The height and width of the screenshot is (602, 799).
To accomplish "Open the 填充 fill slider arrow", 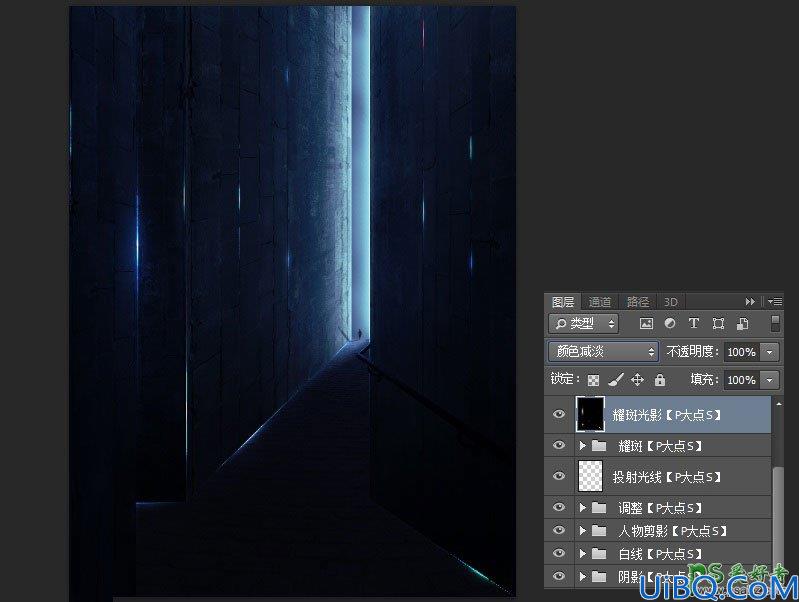I will click(x=769, y=380).
